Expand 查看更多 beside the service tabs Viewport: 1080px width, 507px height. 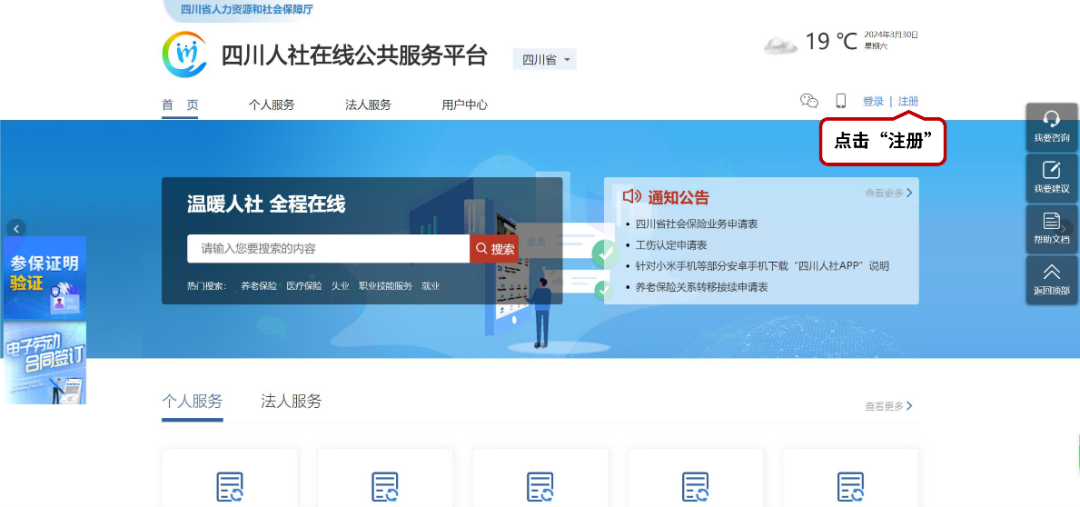[889, 406]
